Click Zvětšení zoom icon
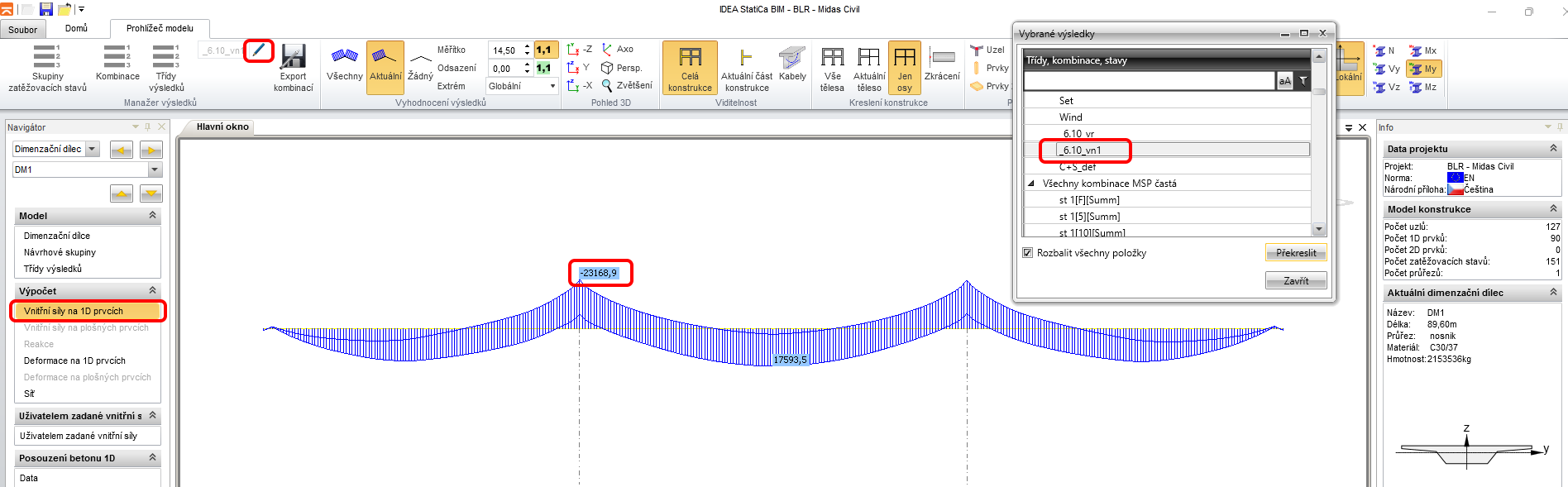 pyautogui.click(x=627, y=85)
